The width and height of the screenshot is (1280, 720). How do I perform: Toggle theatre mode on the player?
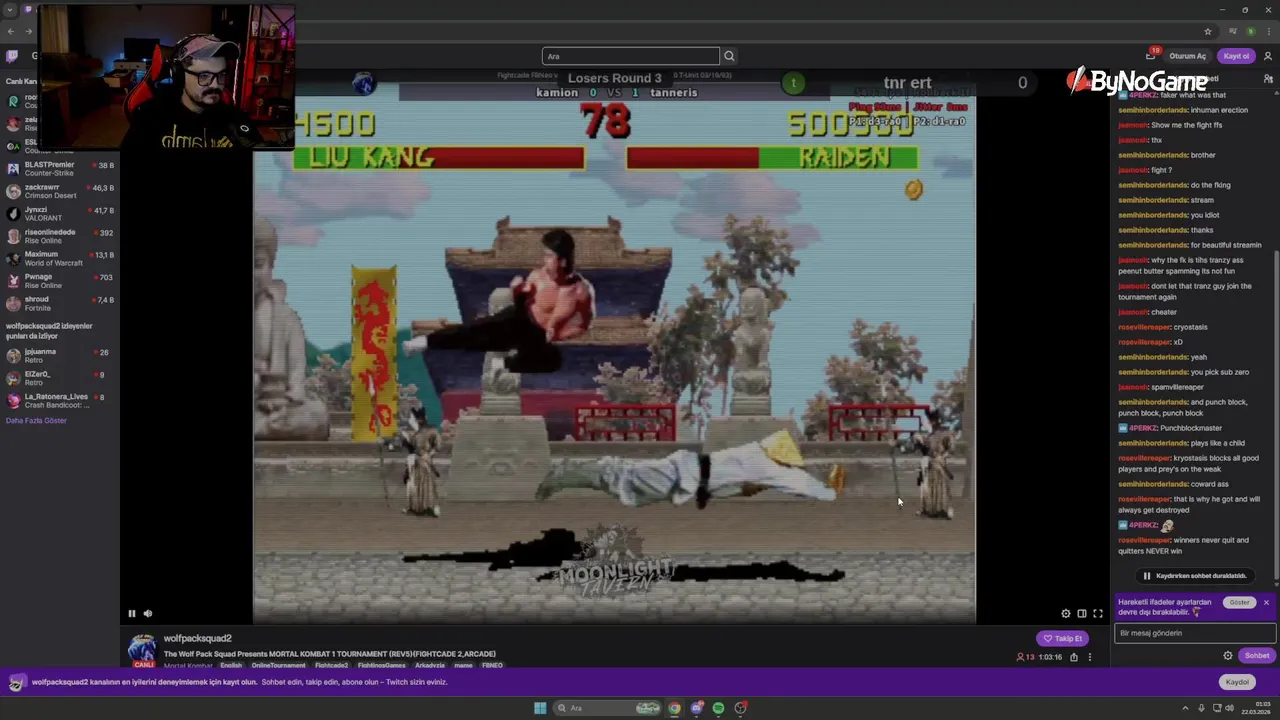point(1081,613)
